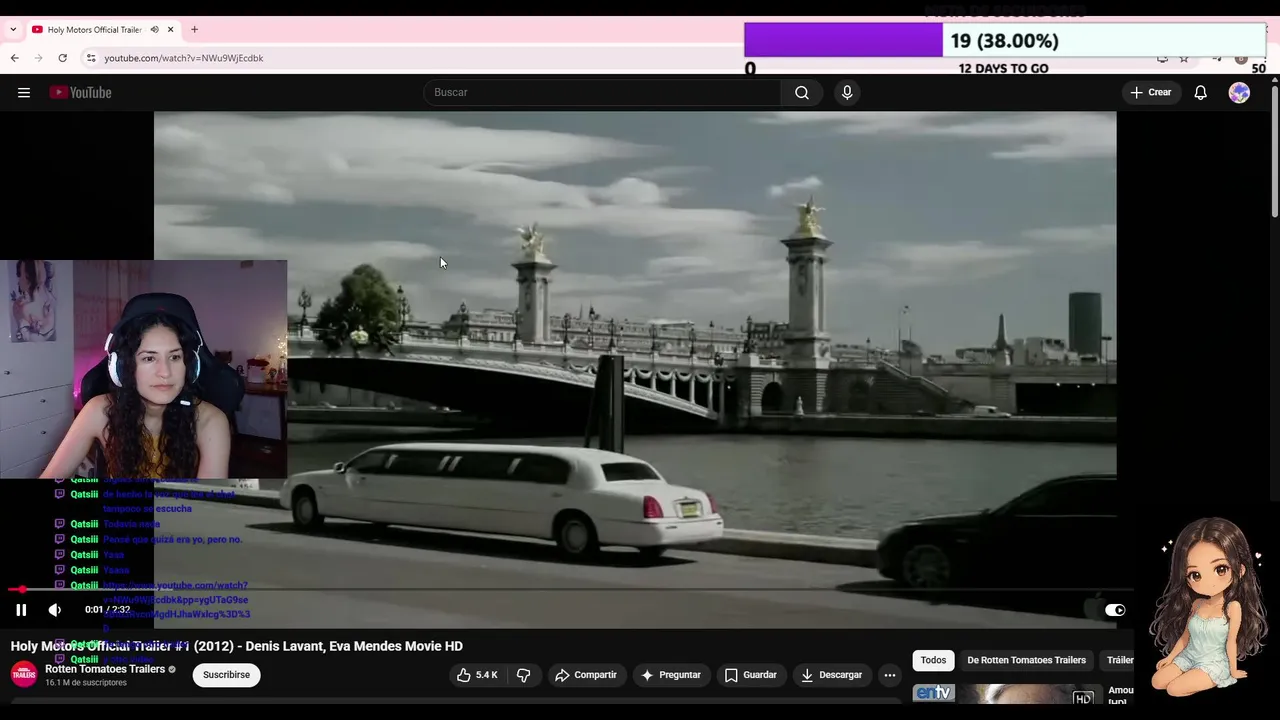The image size is (1280, 720).
Task: Reload the browser page
Action: [x=62, y=58]
